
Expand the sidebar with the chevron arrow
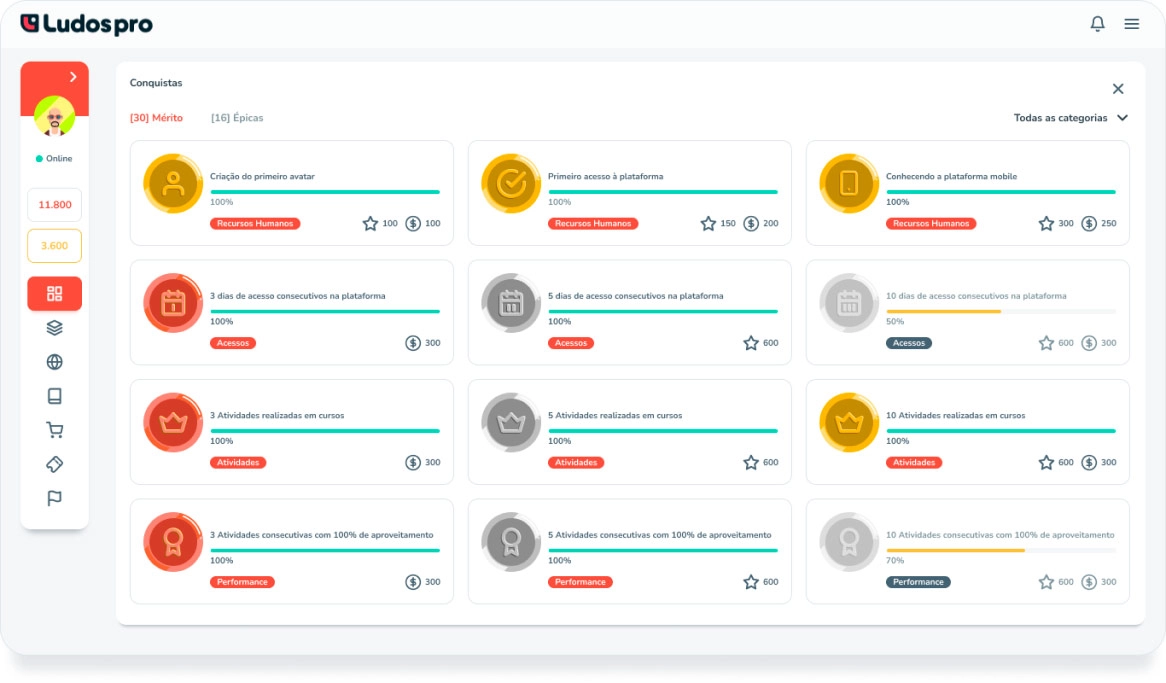[73, 77]
